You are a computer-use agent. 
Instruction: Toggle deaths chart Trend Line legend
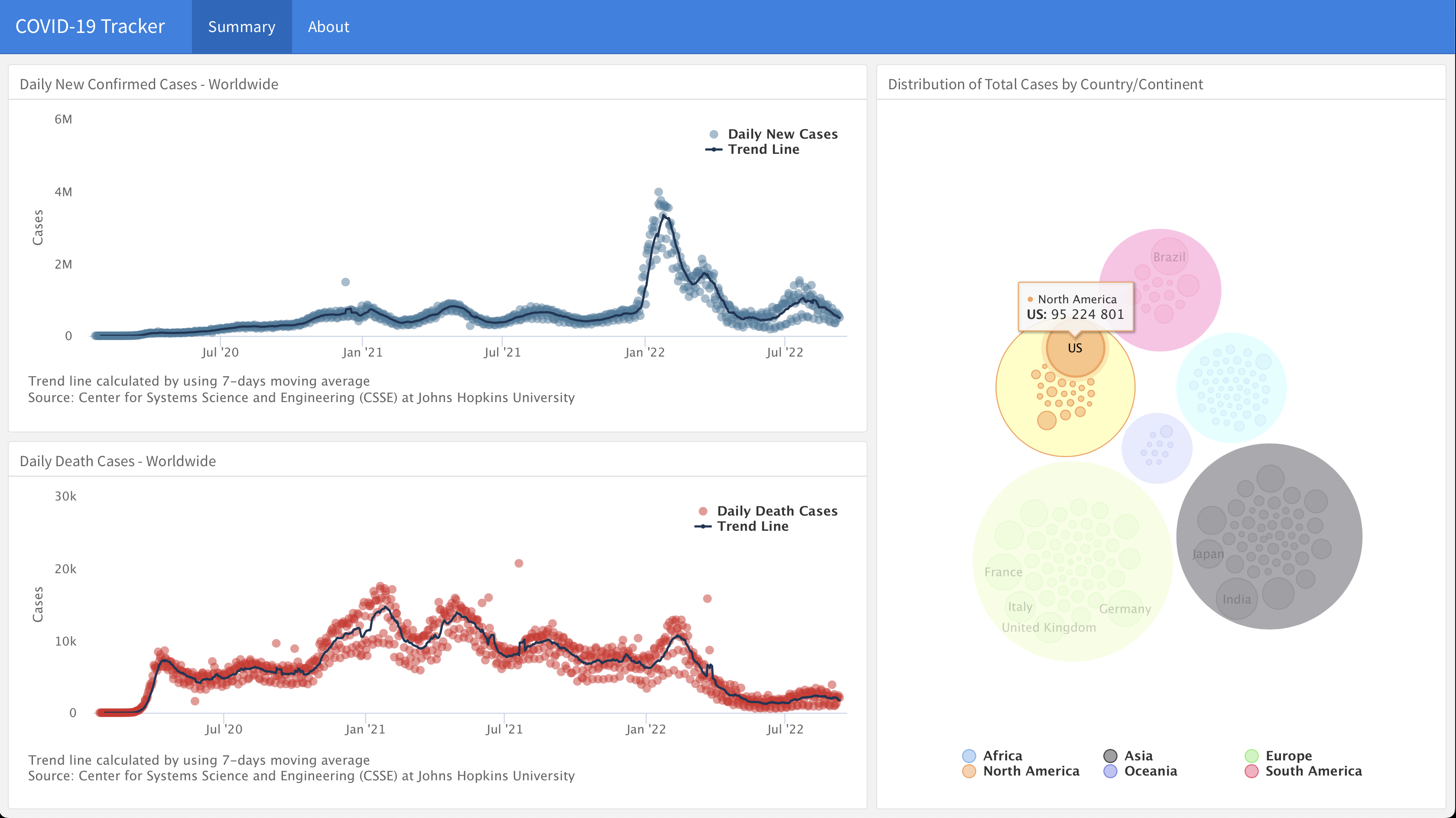[x=752, y=526]
